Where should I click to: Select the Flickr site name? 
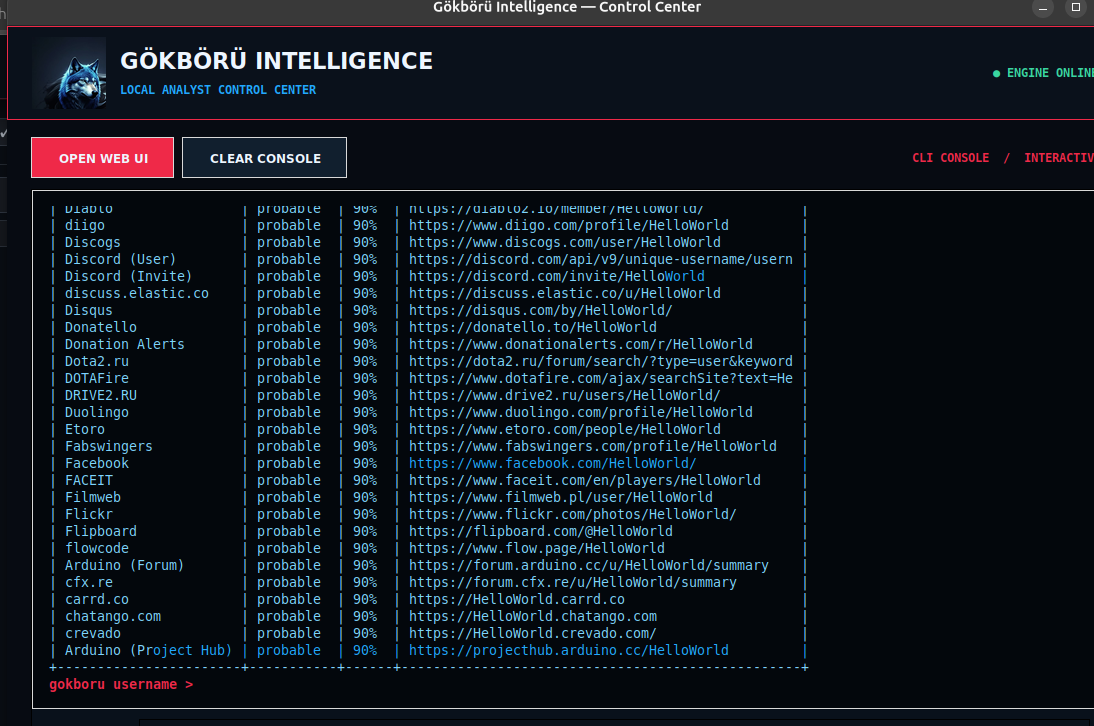click(x=89, y=514)
